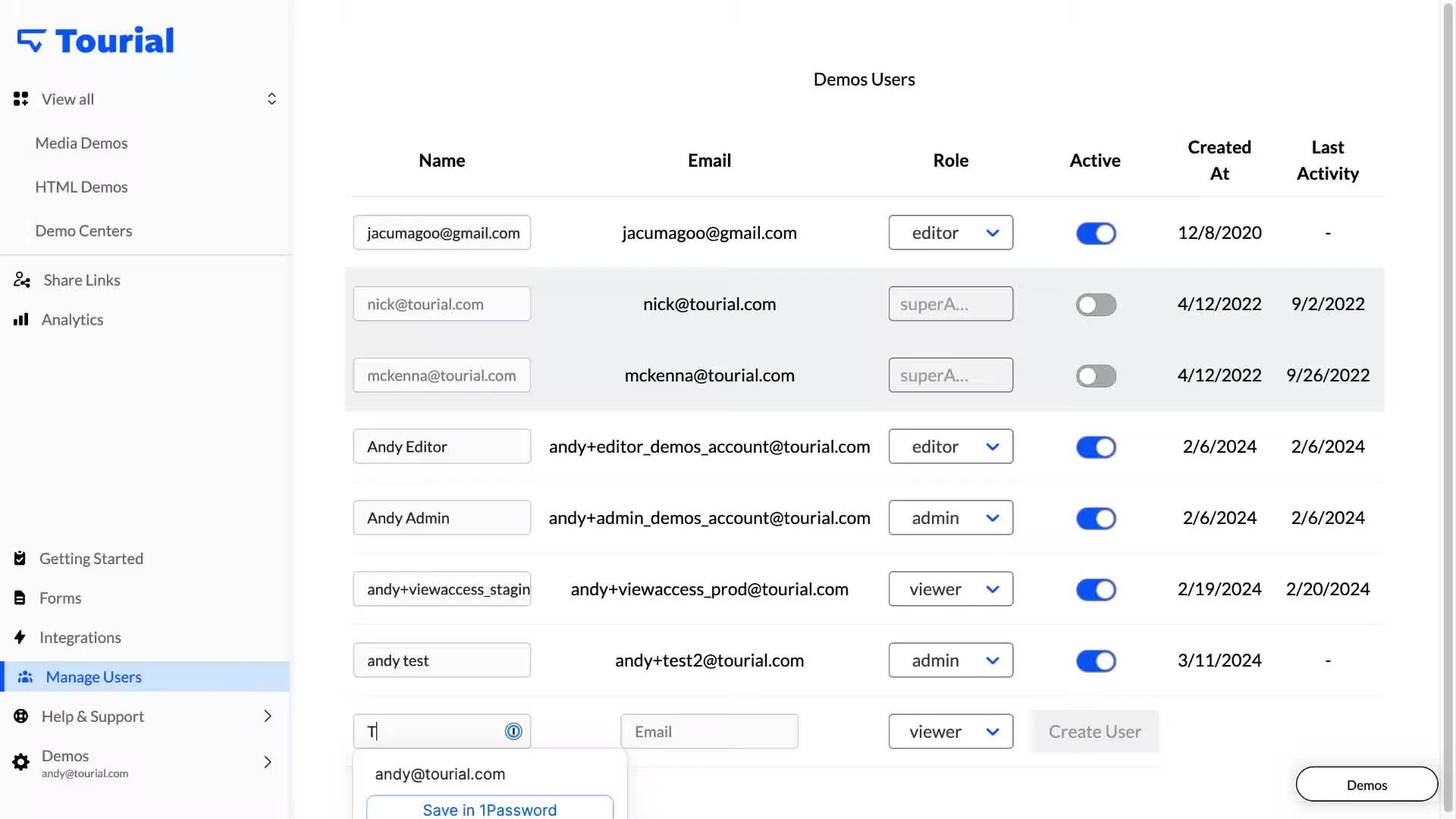This screenshot has width=1456, height=819.
Task: Toggle active switch for mckenna@tourial.com
Action: click(x=1096, y=375)
